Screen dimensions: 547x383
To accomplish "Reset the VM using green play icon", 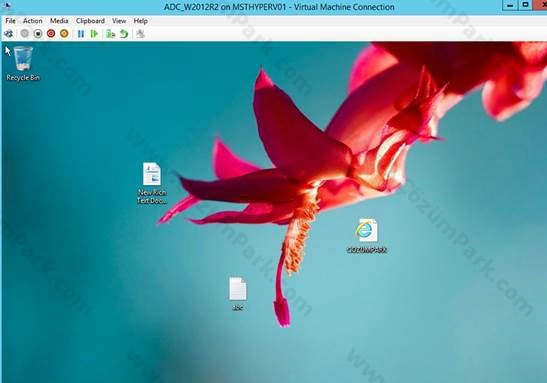I will click(x=94, y=34).
